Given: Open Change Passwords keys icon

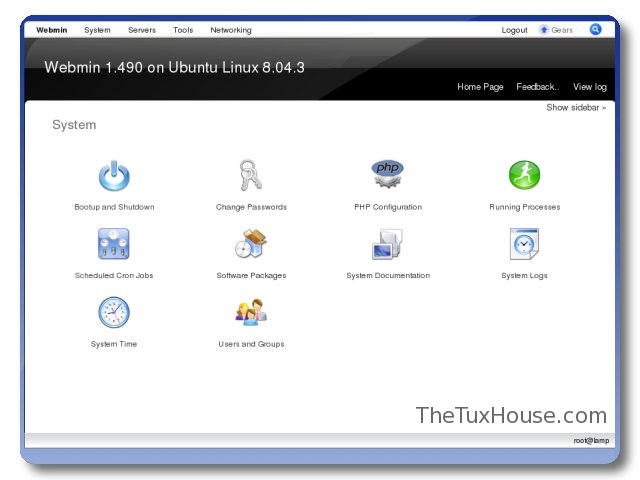Looking at the screenshot, I should coord(251,176).
